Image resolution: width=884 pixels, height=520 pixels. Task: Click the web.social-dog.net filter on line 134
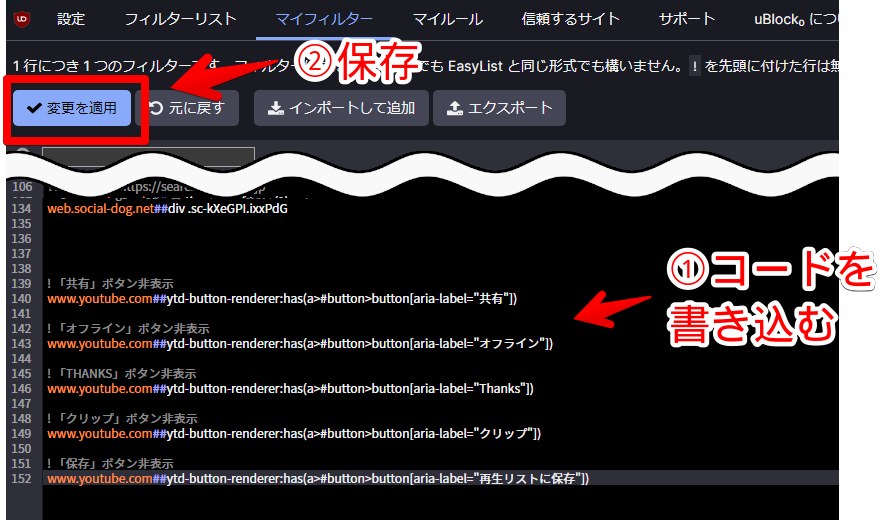(x=167, y=209)
